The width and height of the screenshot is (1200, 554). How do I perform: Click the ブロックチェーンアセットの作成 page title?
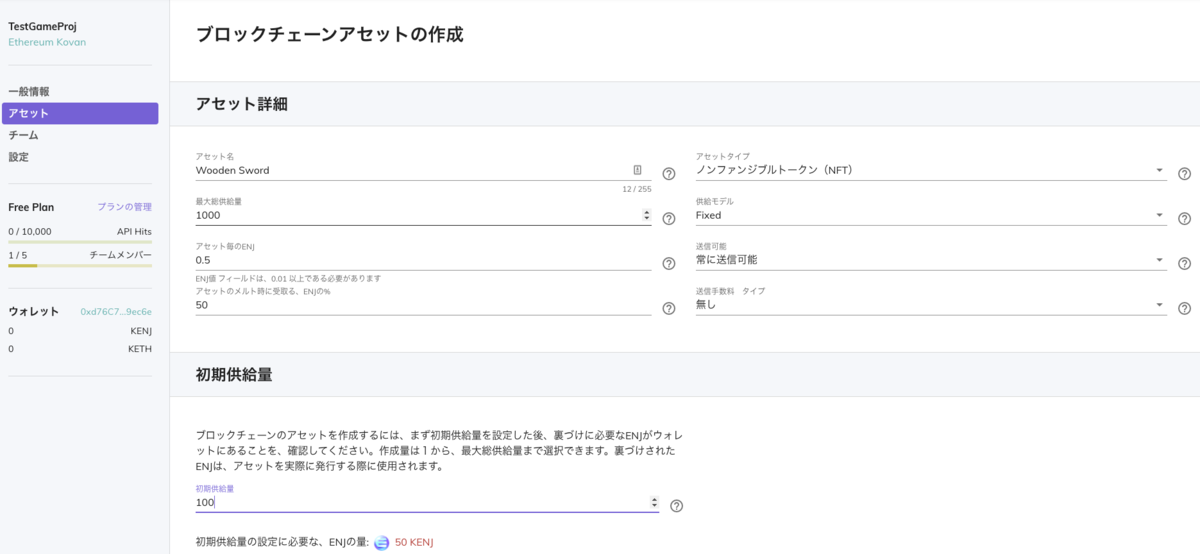[330, 34]
